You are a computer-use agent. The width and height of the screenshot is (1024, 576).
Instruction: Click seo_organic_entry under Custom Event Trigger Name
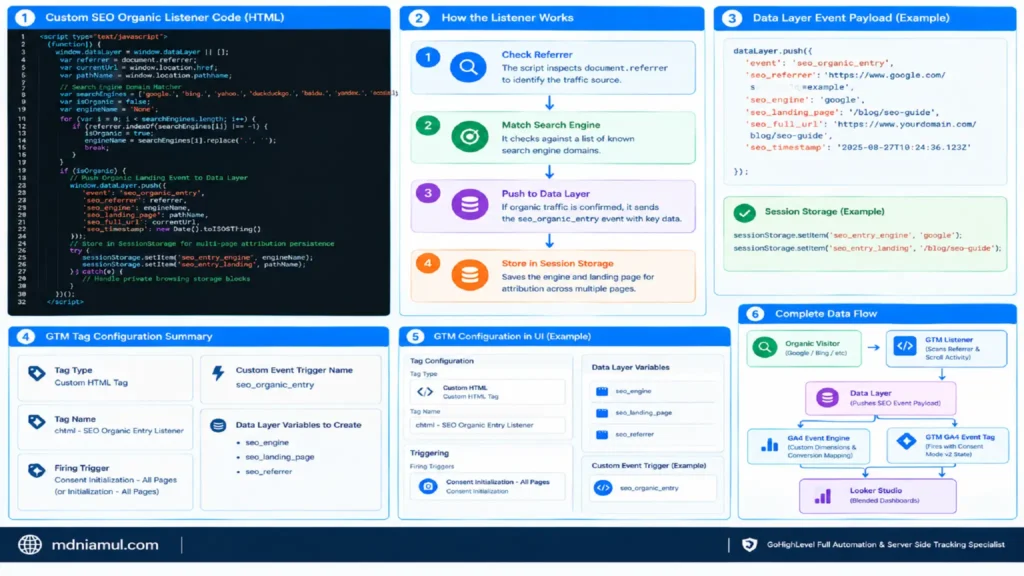click(x=275, y=385)
